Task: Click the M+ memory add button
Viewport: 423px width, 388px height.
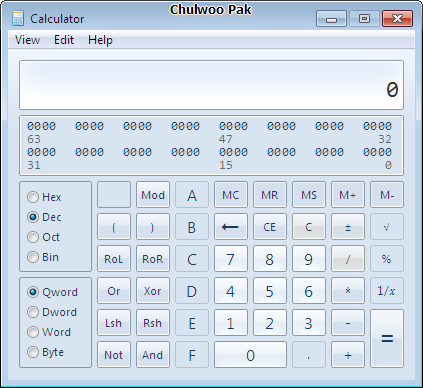Action: pos(348,195)
